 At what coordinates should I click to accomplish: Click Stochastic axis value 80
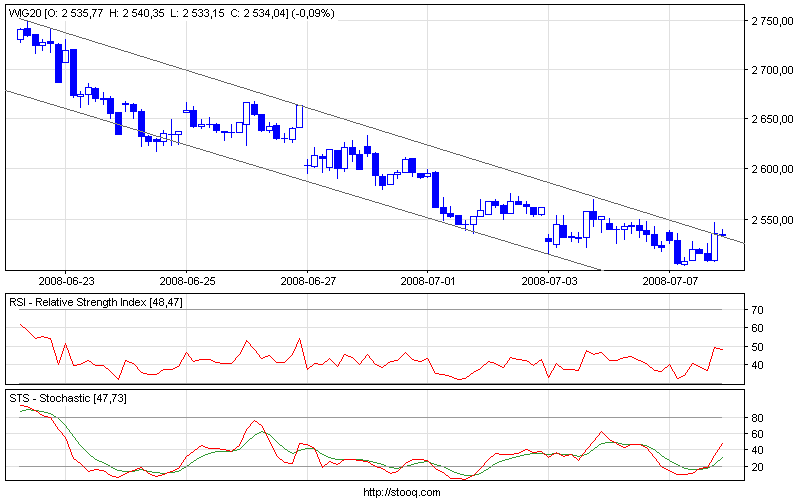tap(757, 418)
